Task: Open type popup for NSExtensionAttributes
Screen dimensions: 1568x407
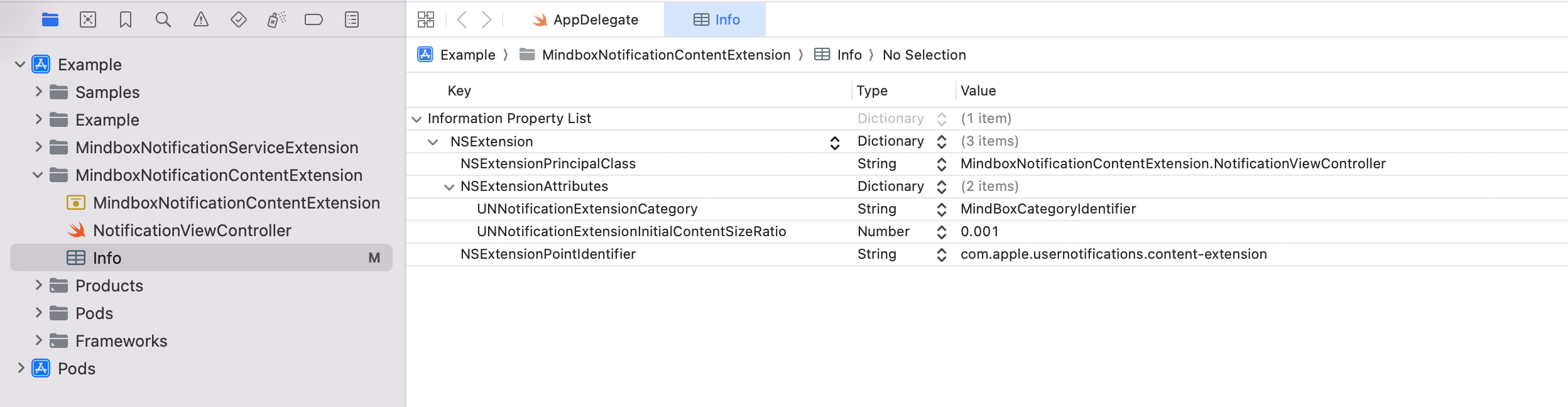Action: tap(942, 187)
